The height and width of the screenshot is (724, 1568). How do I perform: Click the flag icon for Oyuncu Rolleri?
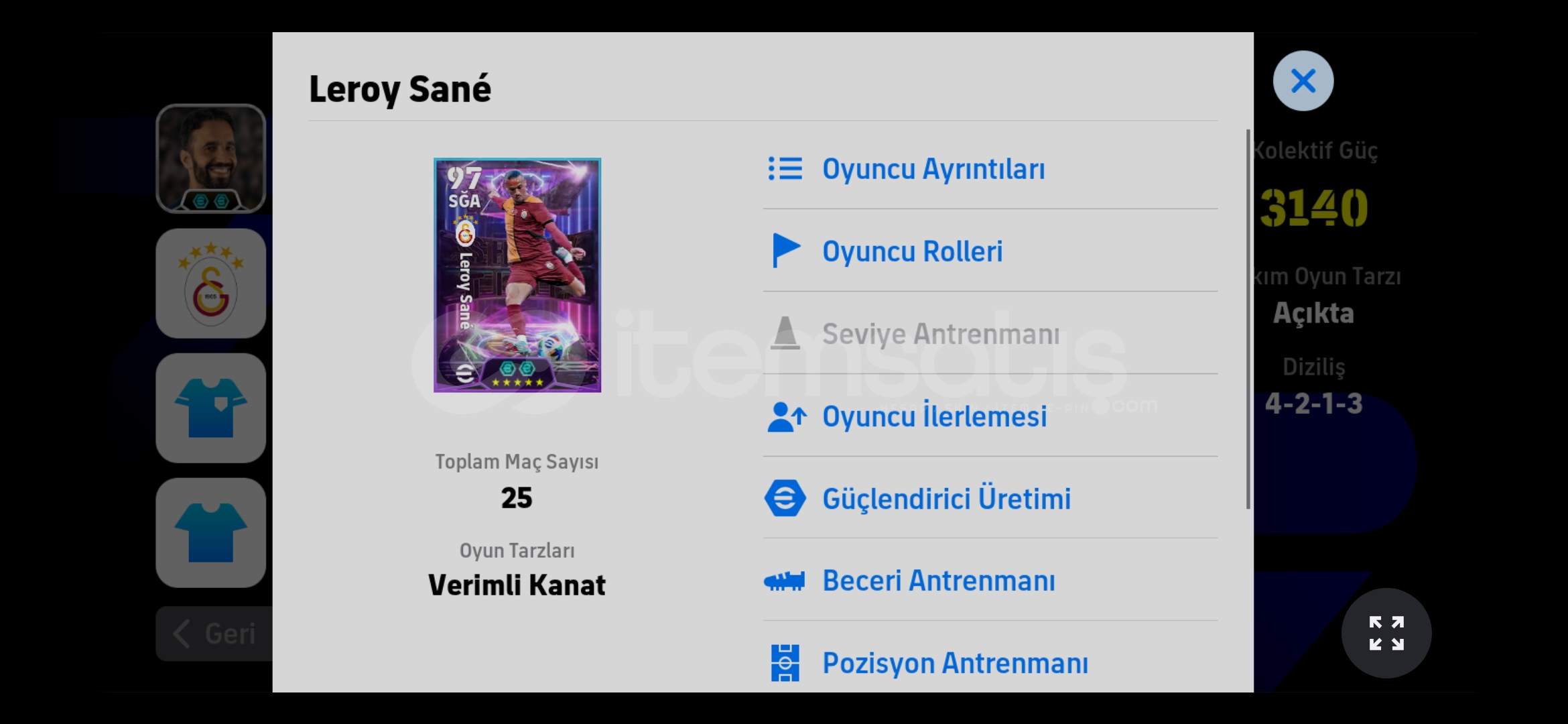click(x=786, y=251)
